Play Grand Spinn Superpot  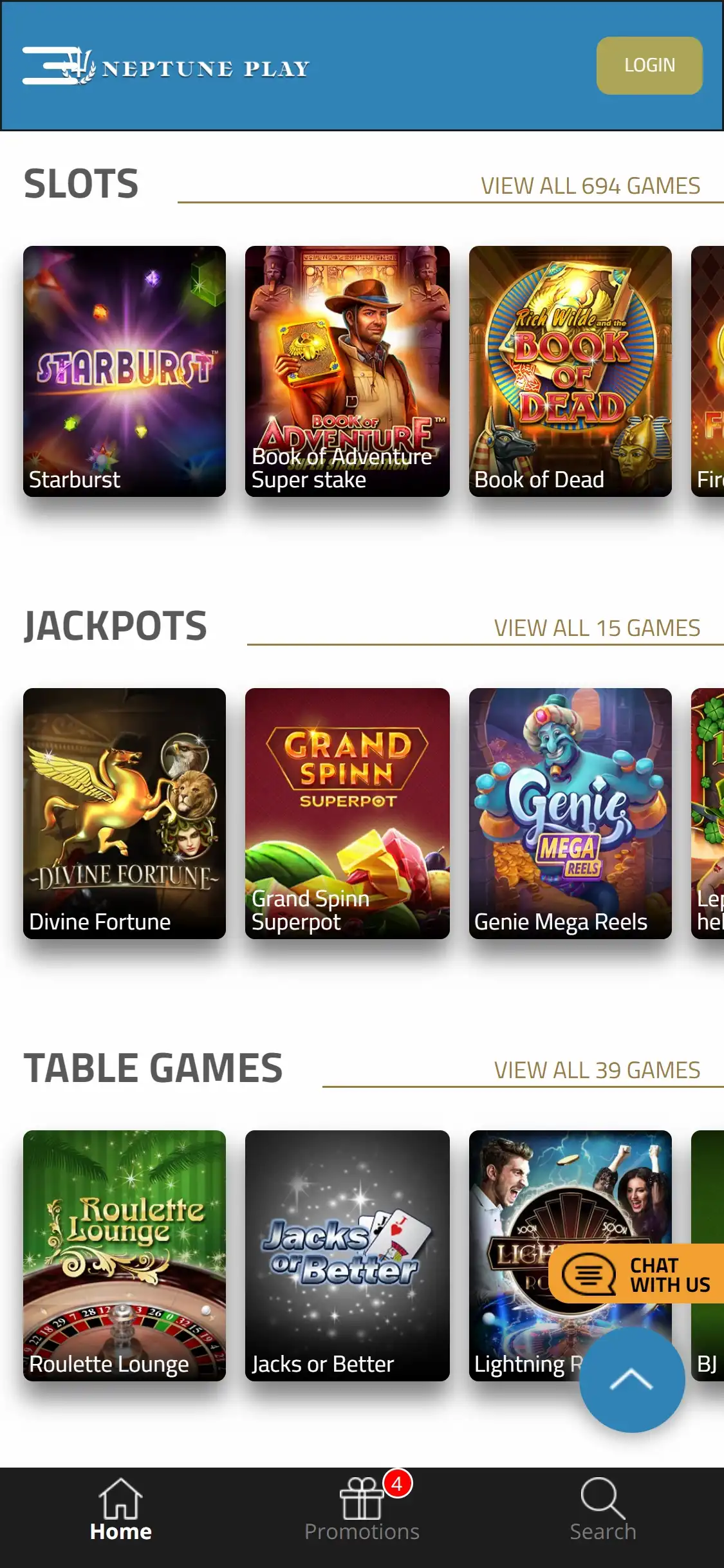347,814
